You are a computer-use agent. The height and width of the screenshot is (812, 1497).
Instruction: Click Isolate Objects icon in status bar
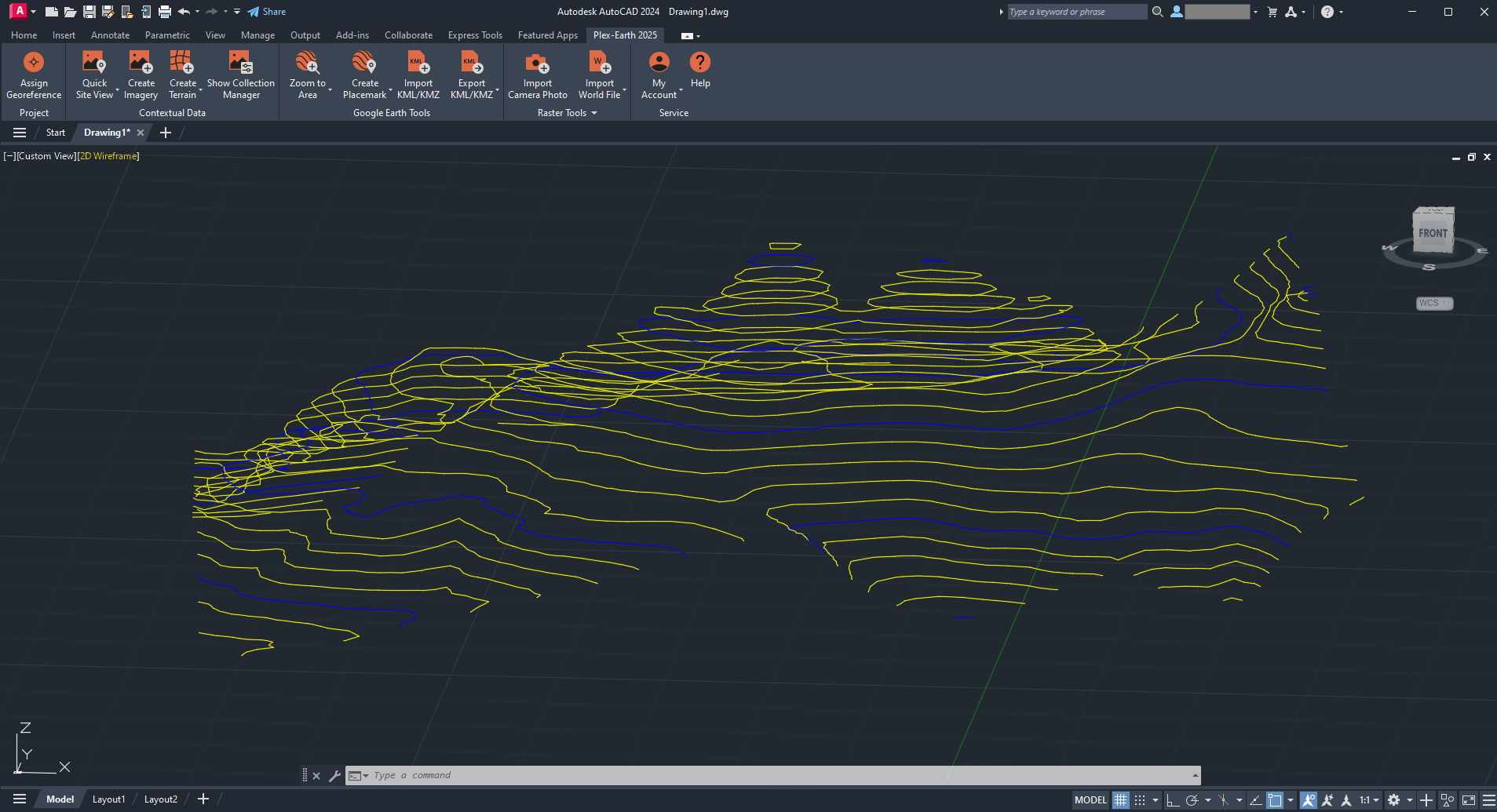click(1448, 800)
